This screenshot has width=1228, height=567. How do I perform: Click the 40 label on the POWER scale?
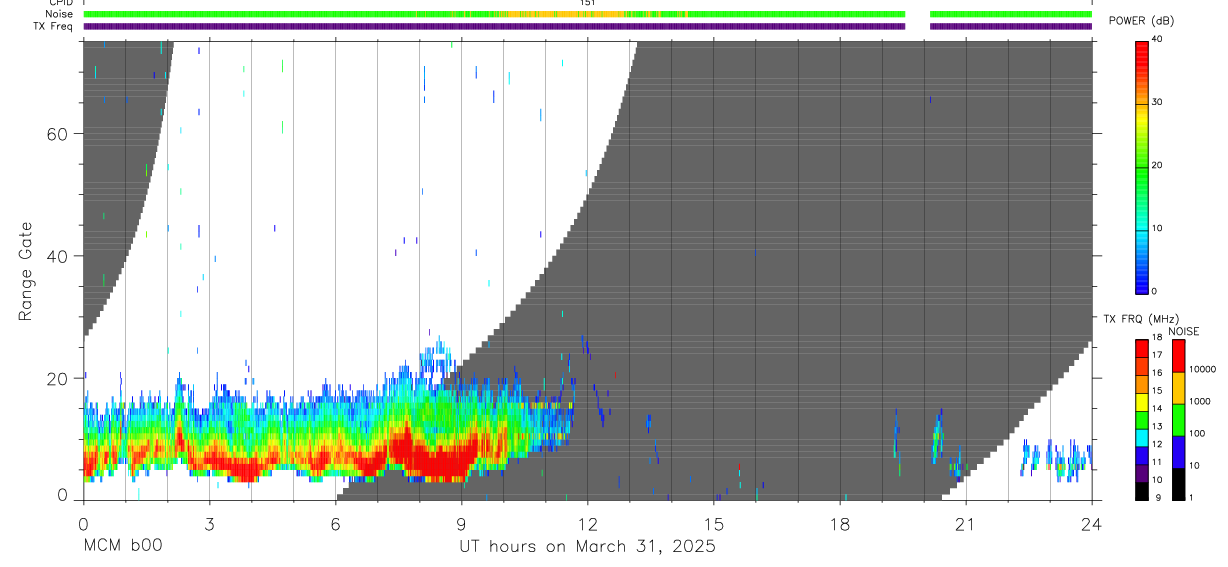(1156, 39)
